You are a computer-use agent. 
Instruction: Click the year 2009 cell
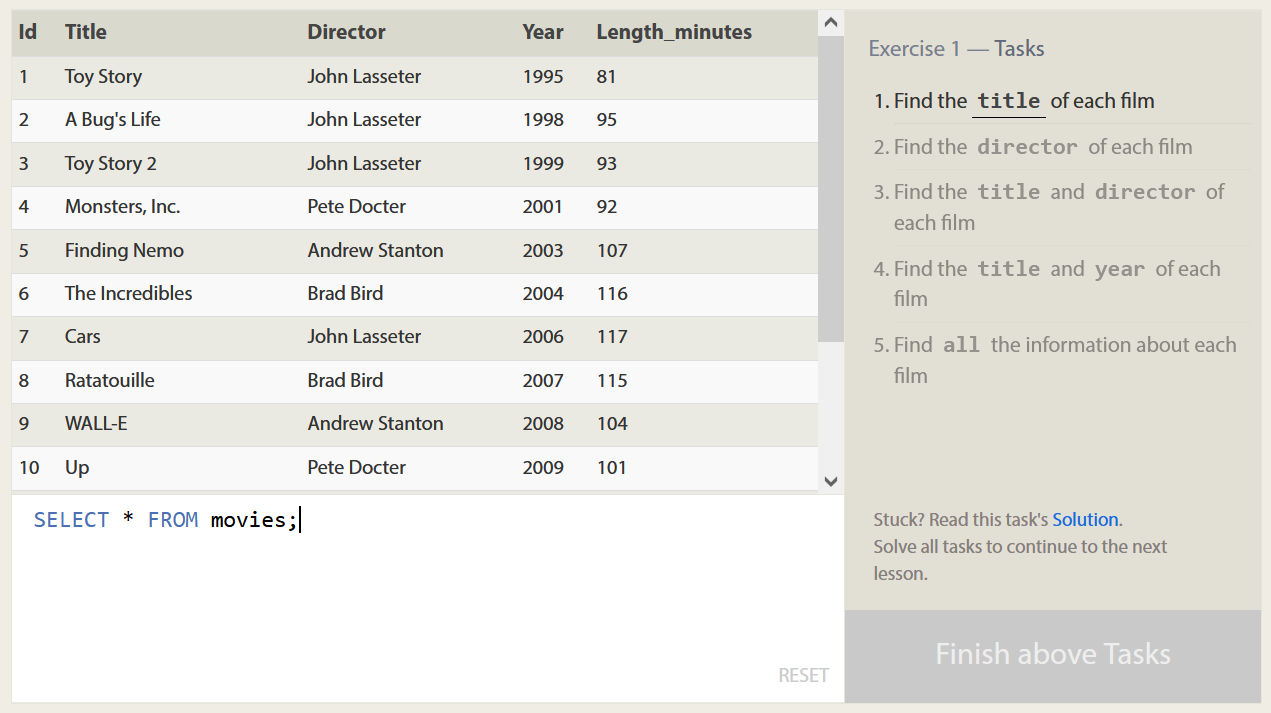tap(543, 467)
